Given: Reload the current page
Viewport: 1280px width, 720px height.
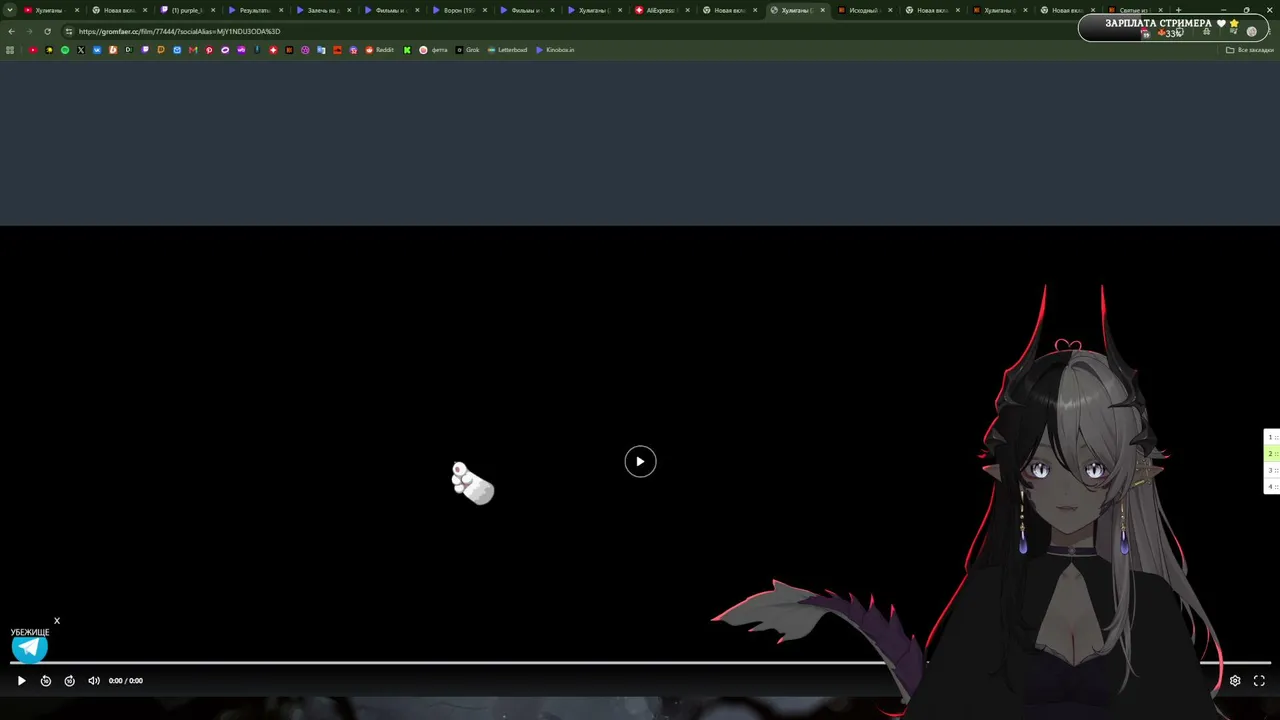Looking at the screenshot, I should tap(47, 31).
